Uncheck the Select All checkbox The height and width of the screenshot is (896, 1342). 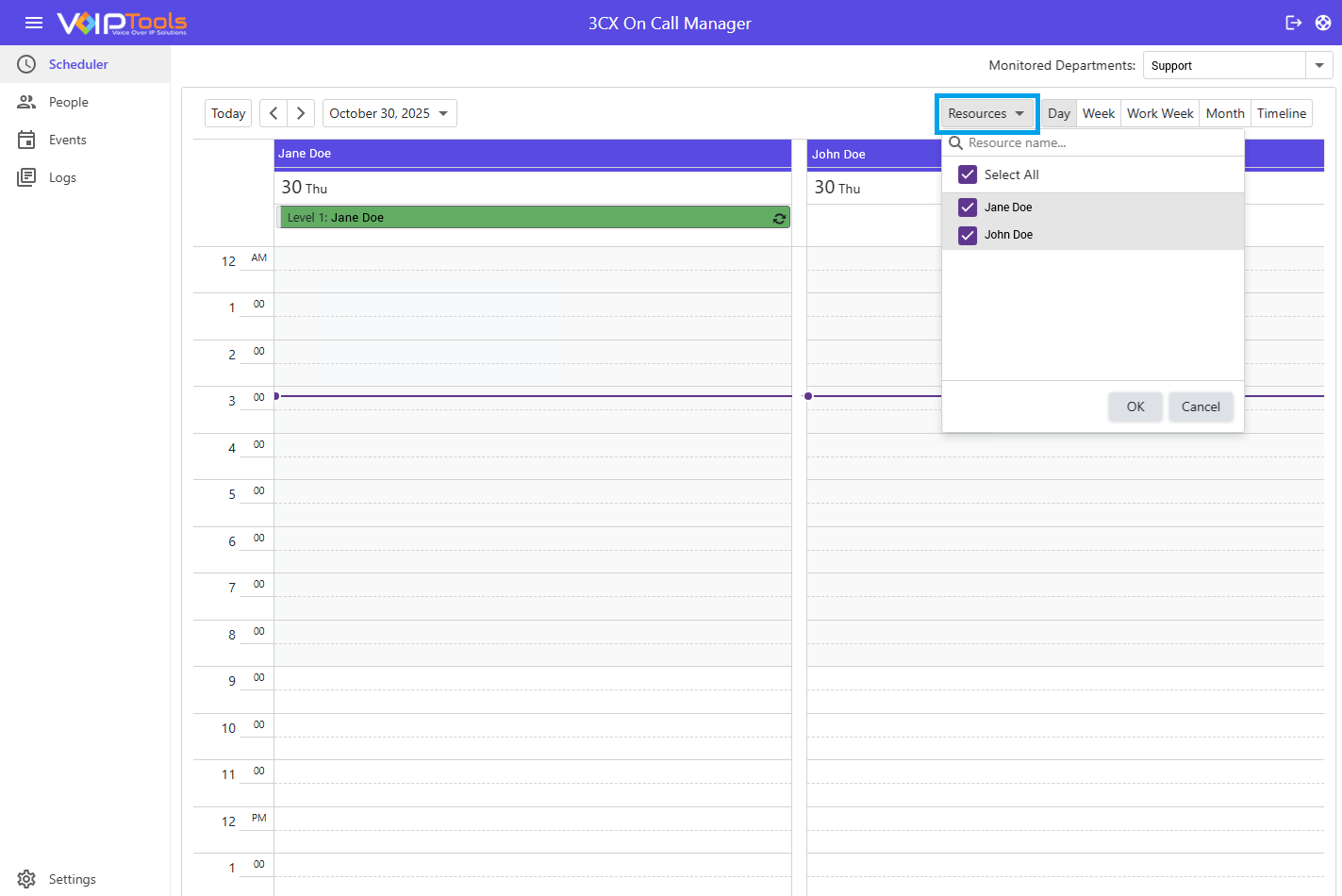968,174
